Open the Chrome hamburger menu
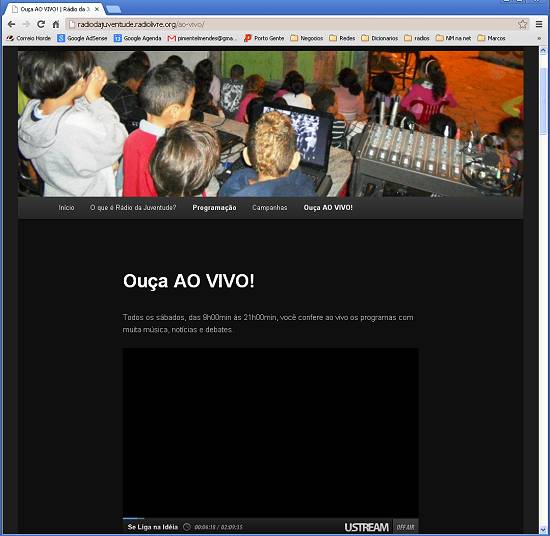The image size is (550, 536). tap(539, 24)
